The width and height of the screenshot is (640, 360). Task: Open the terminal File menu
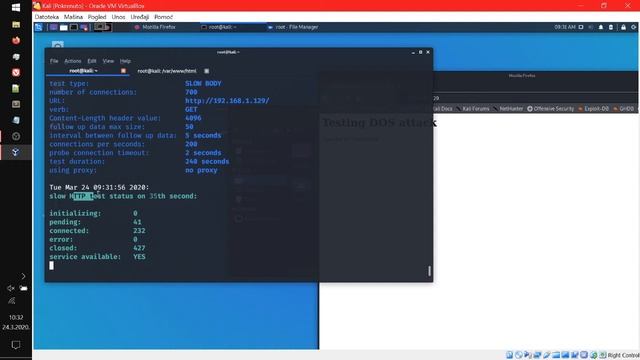click(x=54, y=61)
